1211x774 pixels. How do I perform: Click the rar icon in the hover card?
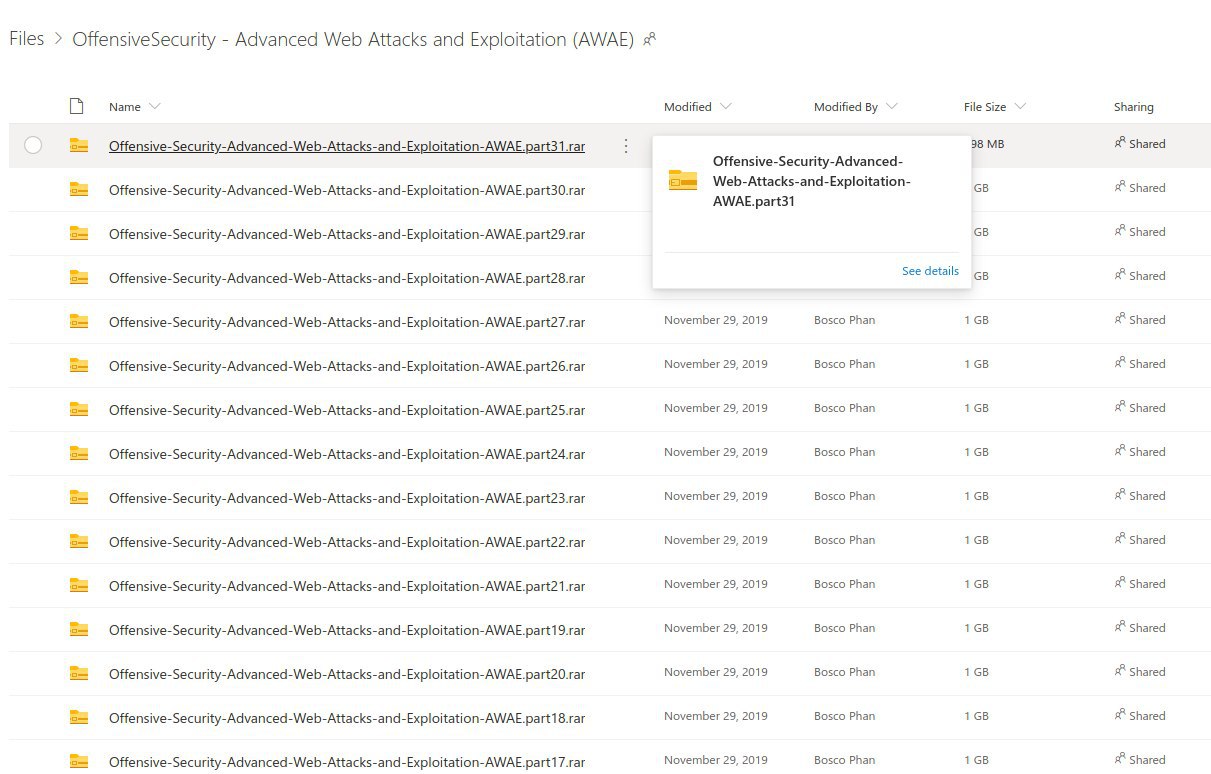coord(683,180)
